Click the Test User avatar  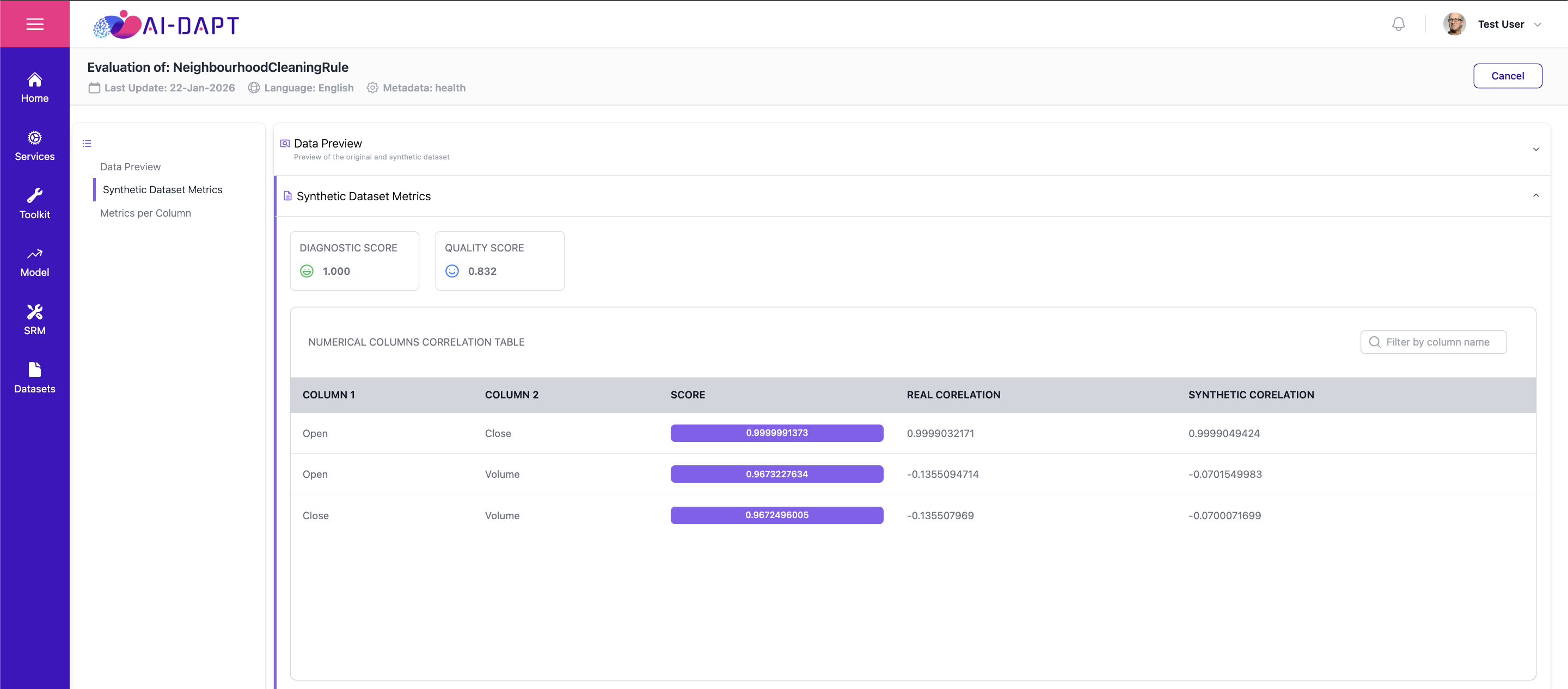[x=1454, y=24]
